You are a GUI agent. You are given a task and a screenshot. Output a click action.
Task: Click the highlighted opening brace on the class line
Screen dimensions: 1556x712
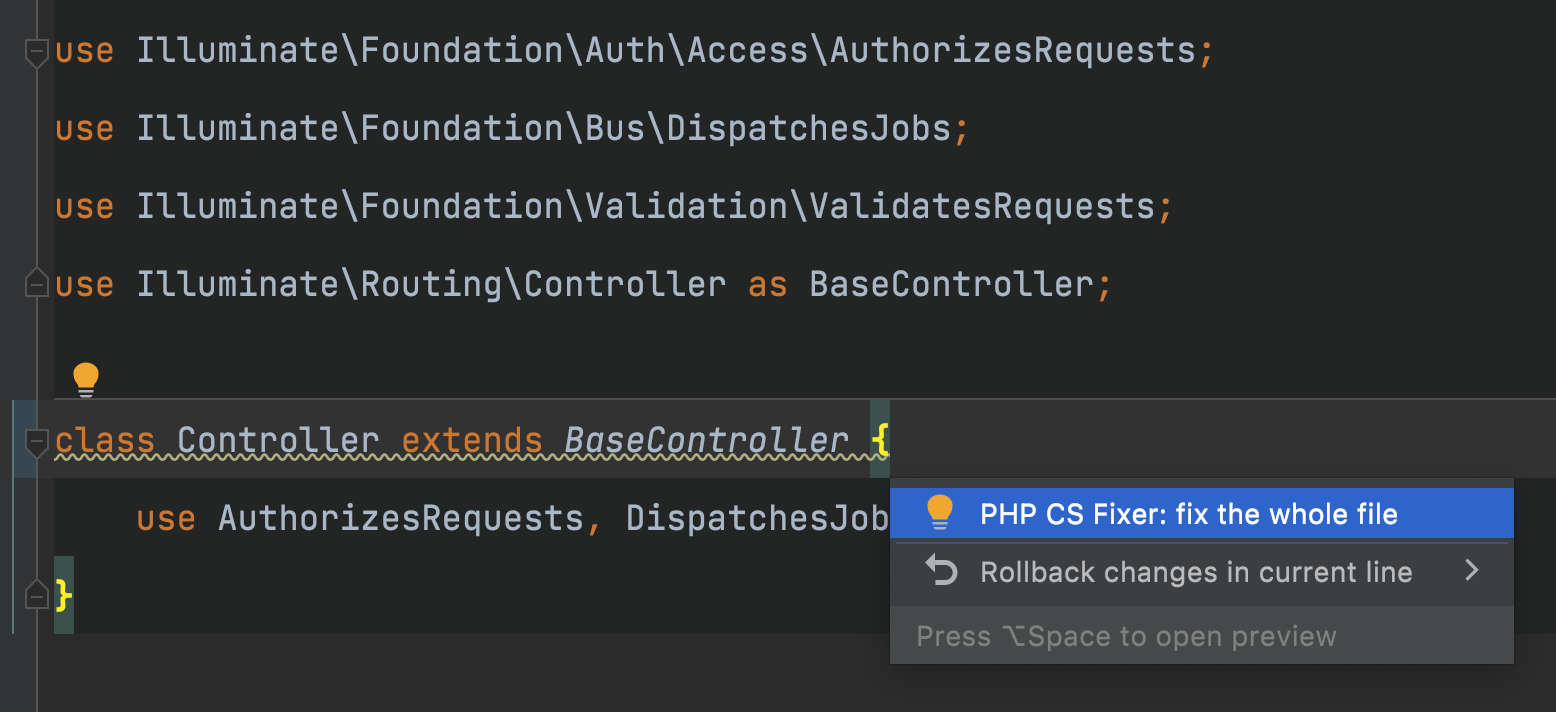click(879, 439)
